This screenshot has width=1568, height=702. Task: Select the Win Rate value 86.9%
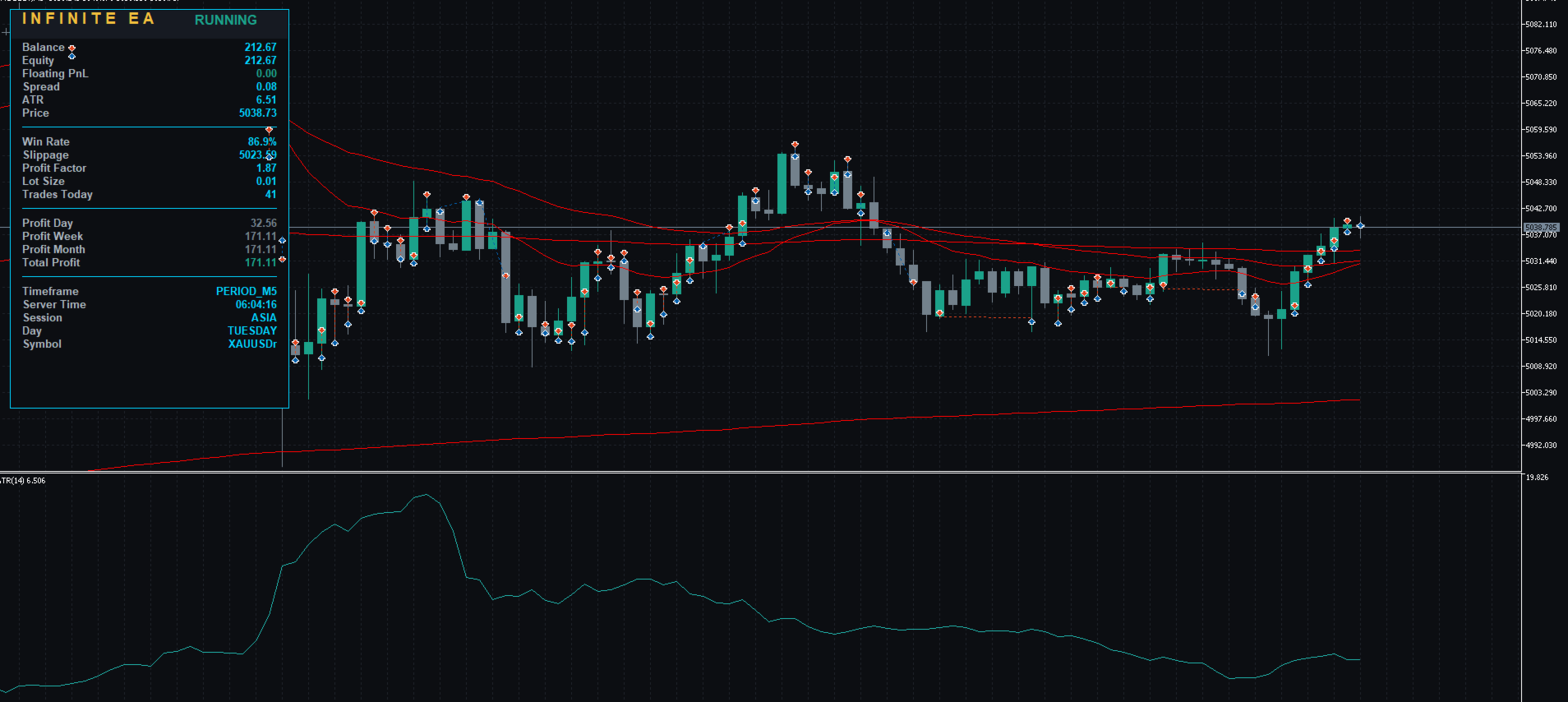point(262,142)
